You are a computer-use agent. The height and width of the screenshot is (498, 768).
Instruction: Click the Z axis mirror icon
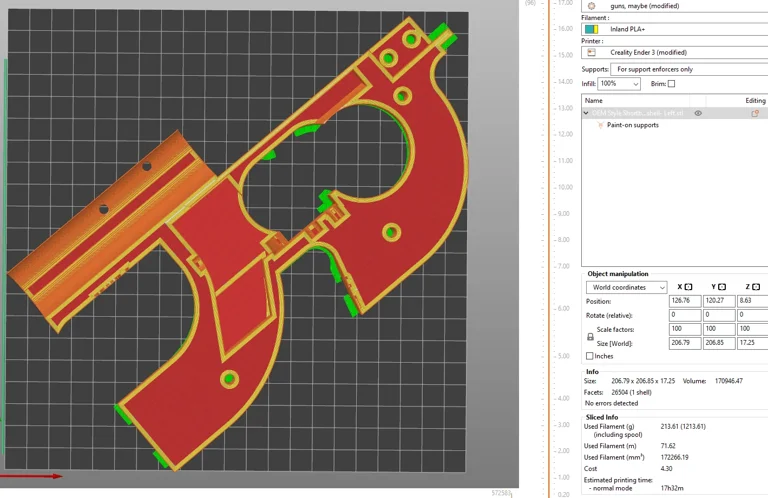click(754, 287)
